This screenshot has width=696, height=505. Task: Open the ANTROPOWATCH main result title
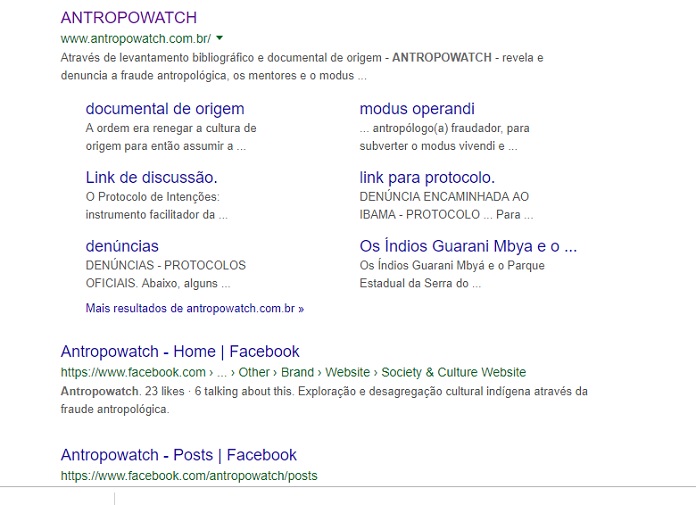pyautogui.click(x=128, y=17)
